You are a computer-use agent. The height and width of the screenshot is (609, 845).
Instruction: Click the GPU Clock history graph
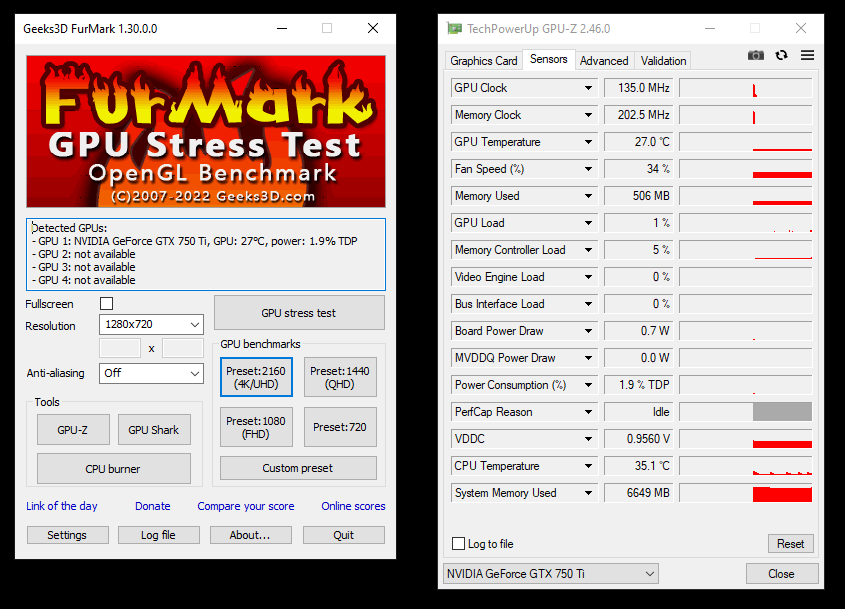tap(745, 88)
